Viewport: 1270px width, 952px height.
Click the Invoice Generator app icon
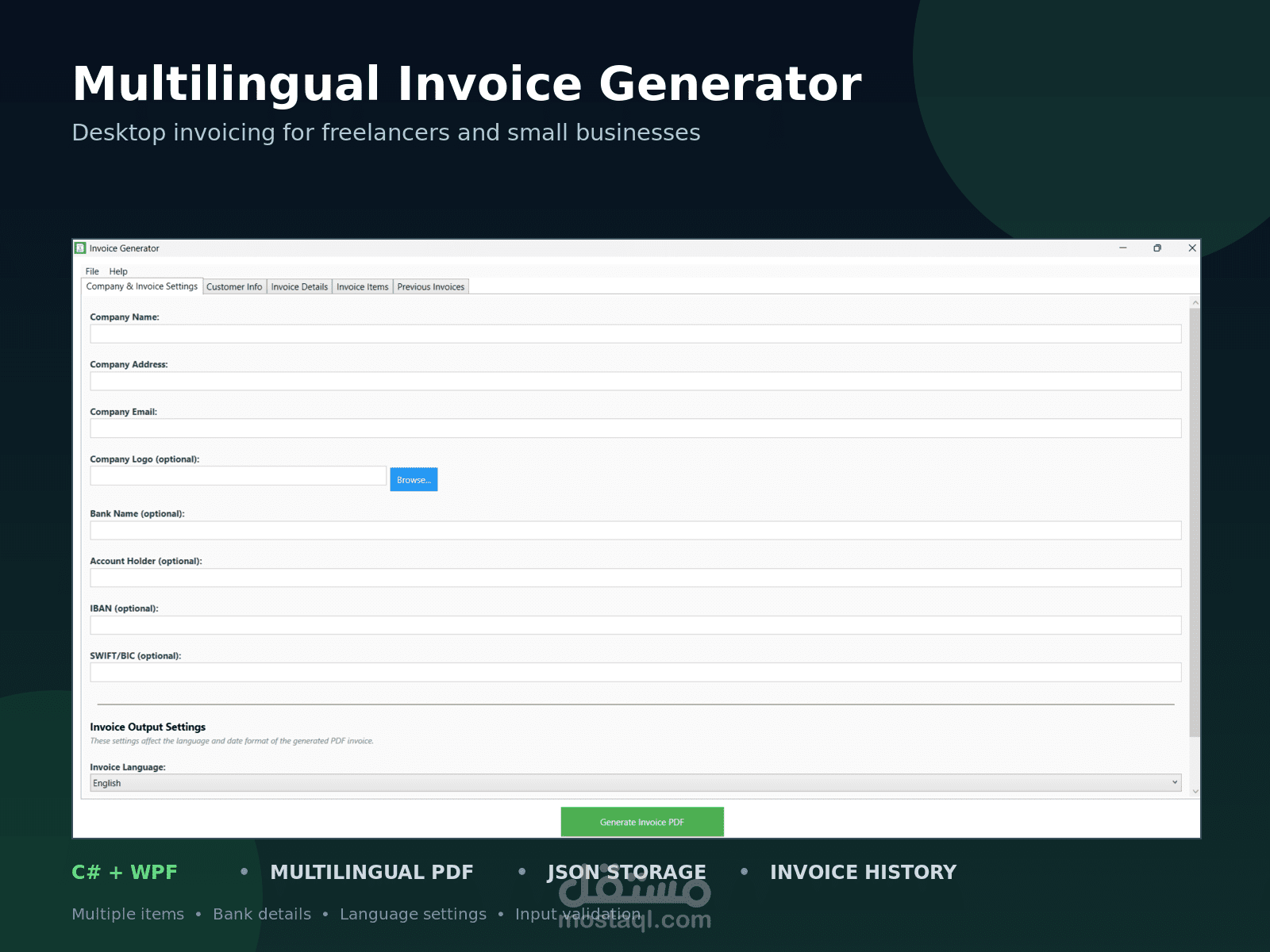(x=80, y=248)
